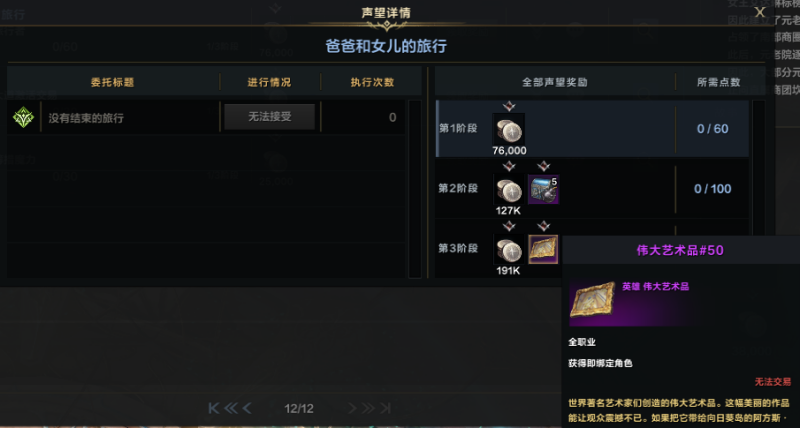This screenshot has width=800, height=428.
Task: Select the 第2阶段 reward row
Action: (x=592, y=189)
